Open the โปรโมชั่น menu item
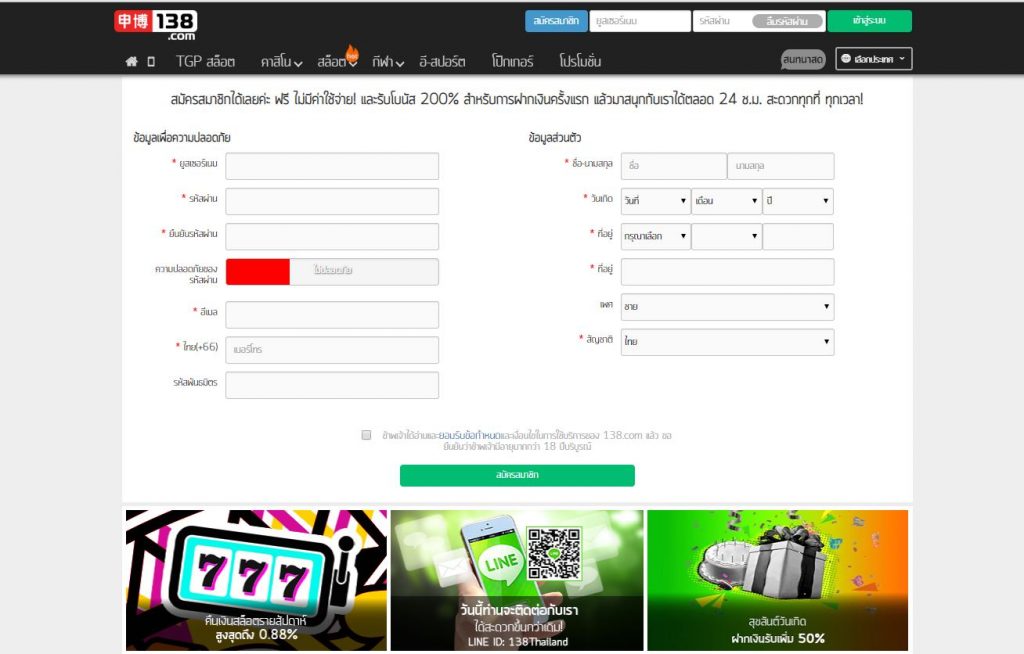This screenshot has height=654, width=1024. [x=580, y=61]
